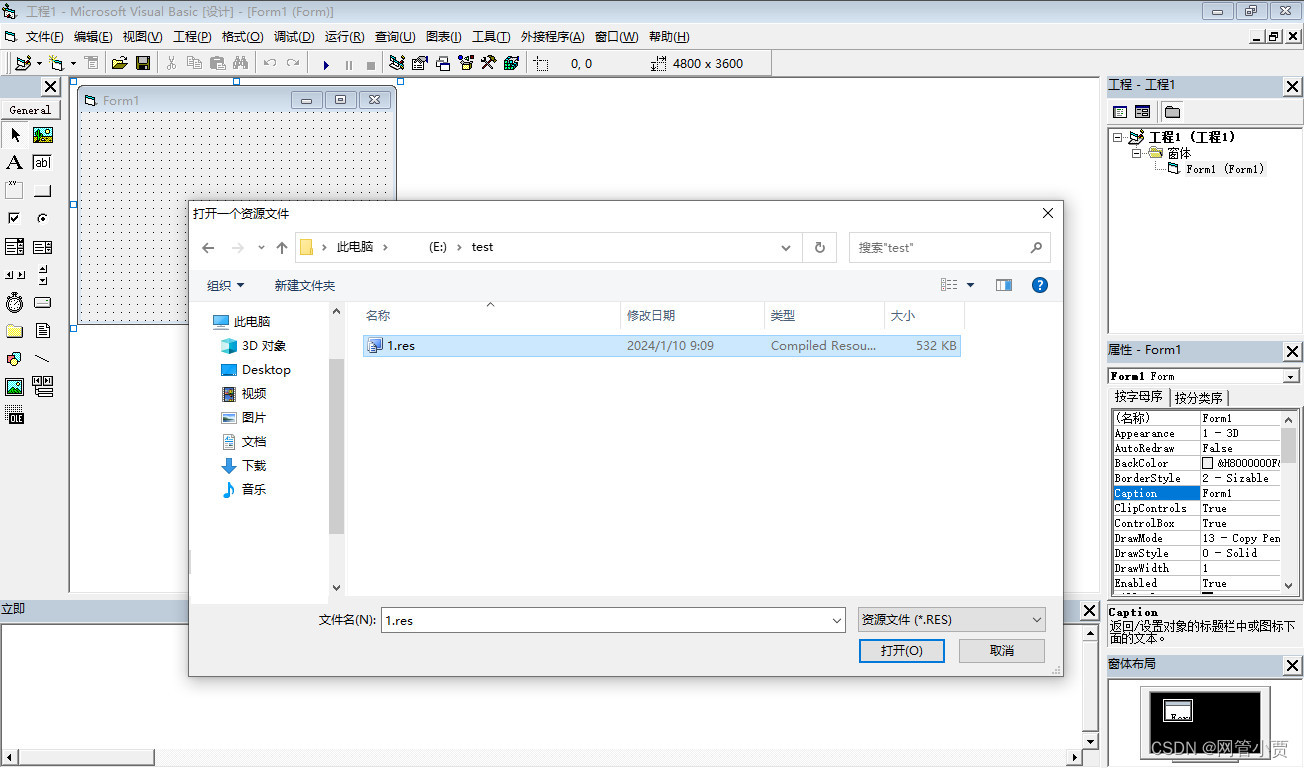
Task: Click the form thumbnail in 窗体布局
Action: point(1180,709)
